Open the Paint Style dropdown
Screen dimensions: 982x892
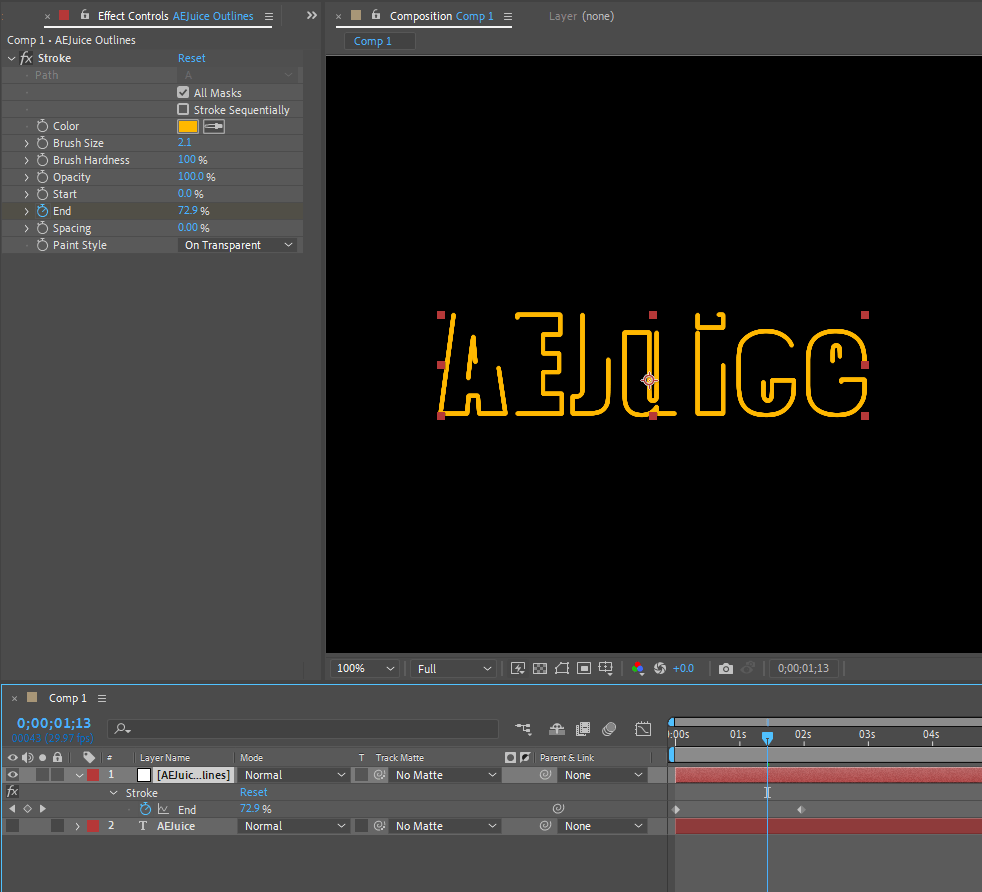click(x=238, y=245)
